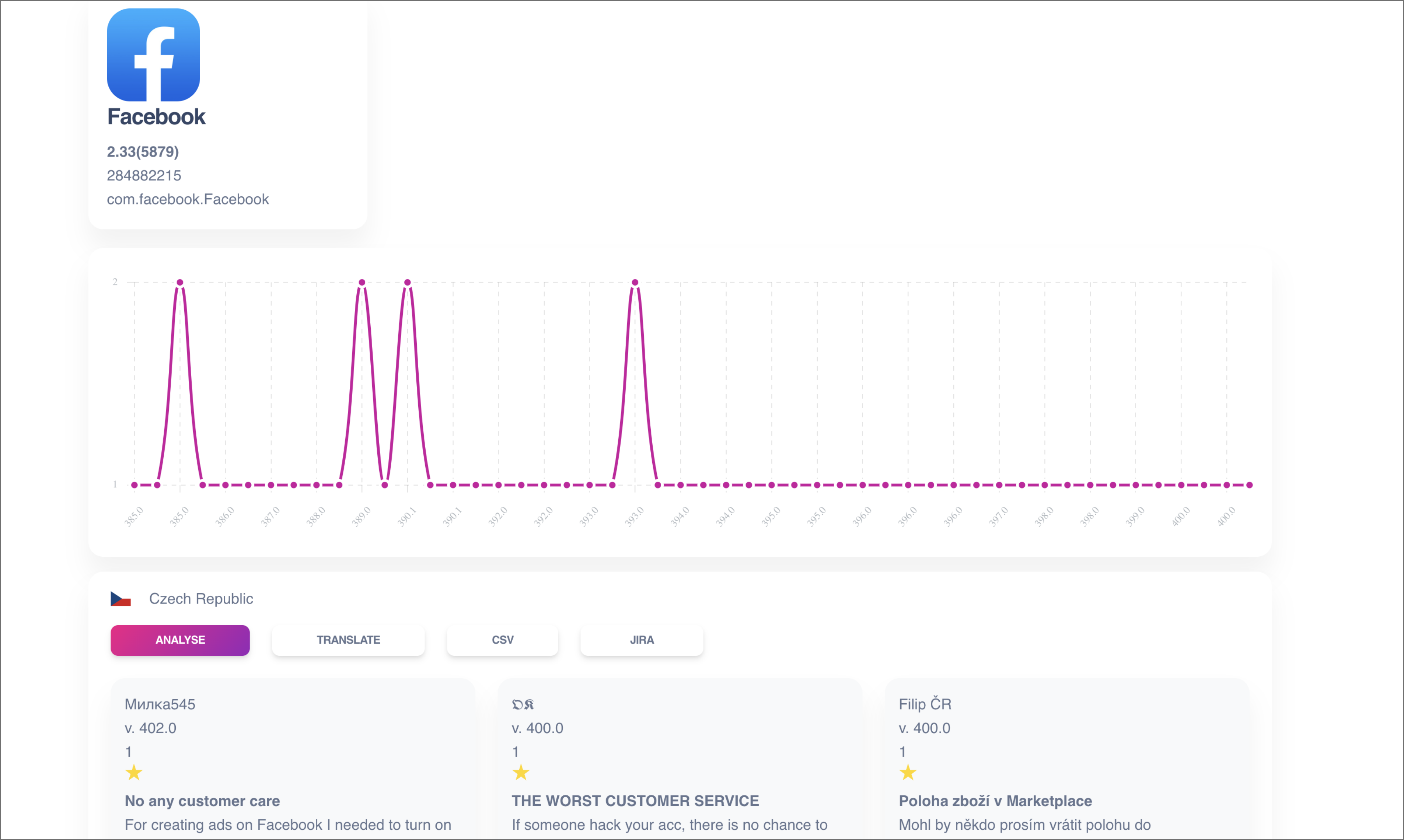Viewport: 1404px width, 840px height.
Task: Open the review titled Poloha zboží v Marketplace
Action: click(995, 801)
